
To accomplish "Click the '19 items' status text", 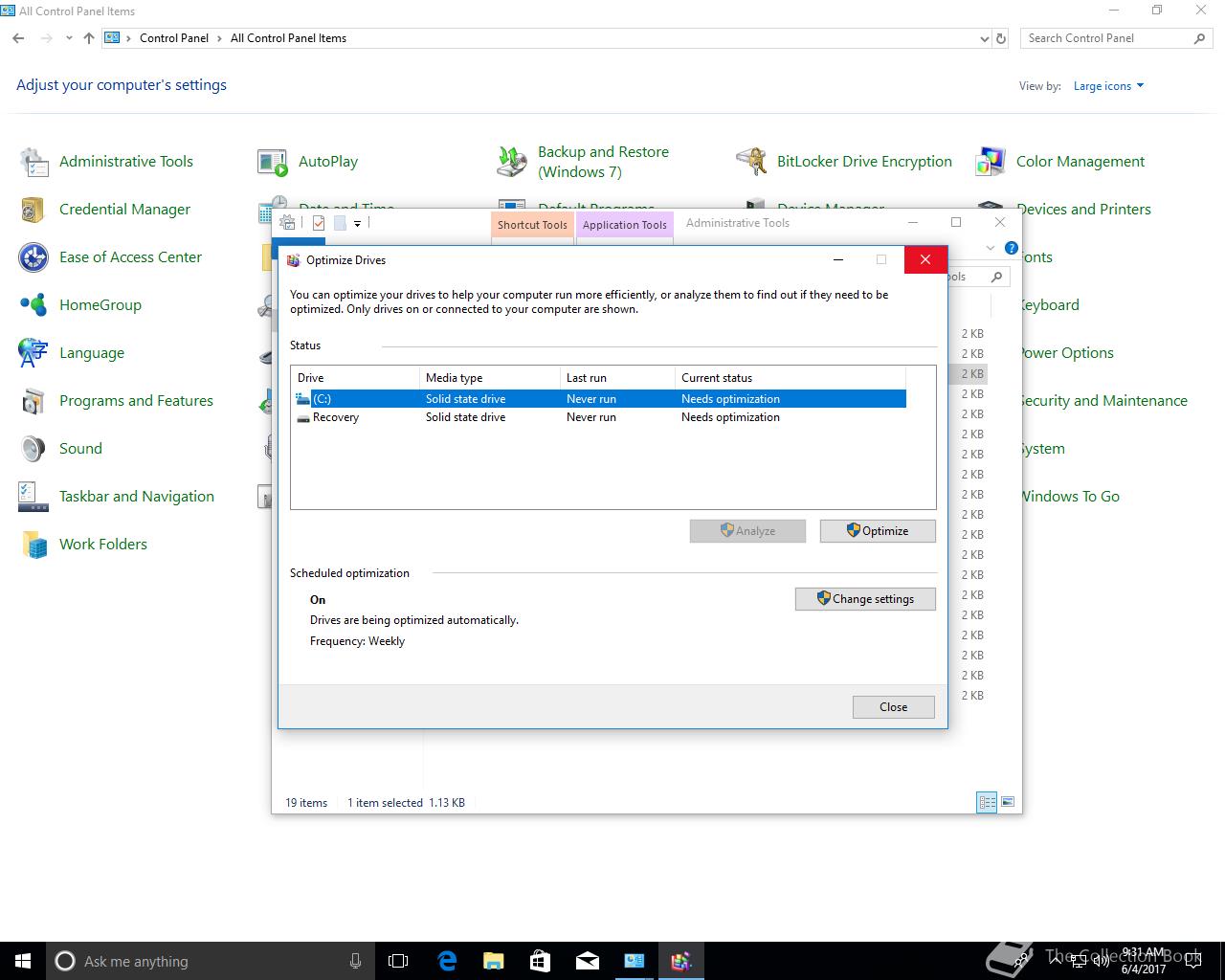I will point(306,803).
